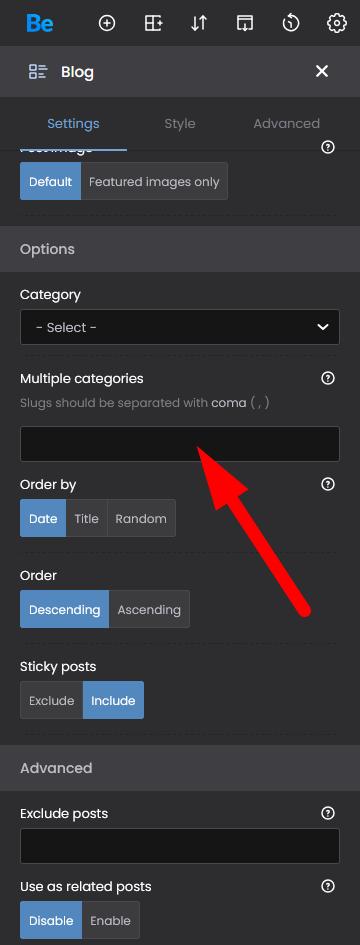Open the import template icon
The height and width of the screenshot is (945, 360).
pos(245,24)
